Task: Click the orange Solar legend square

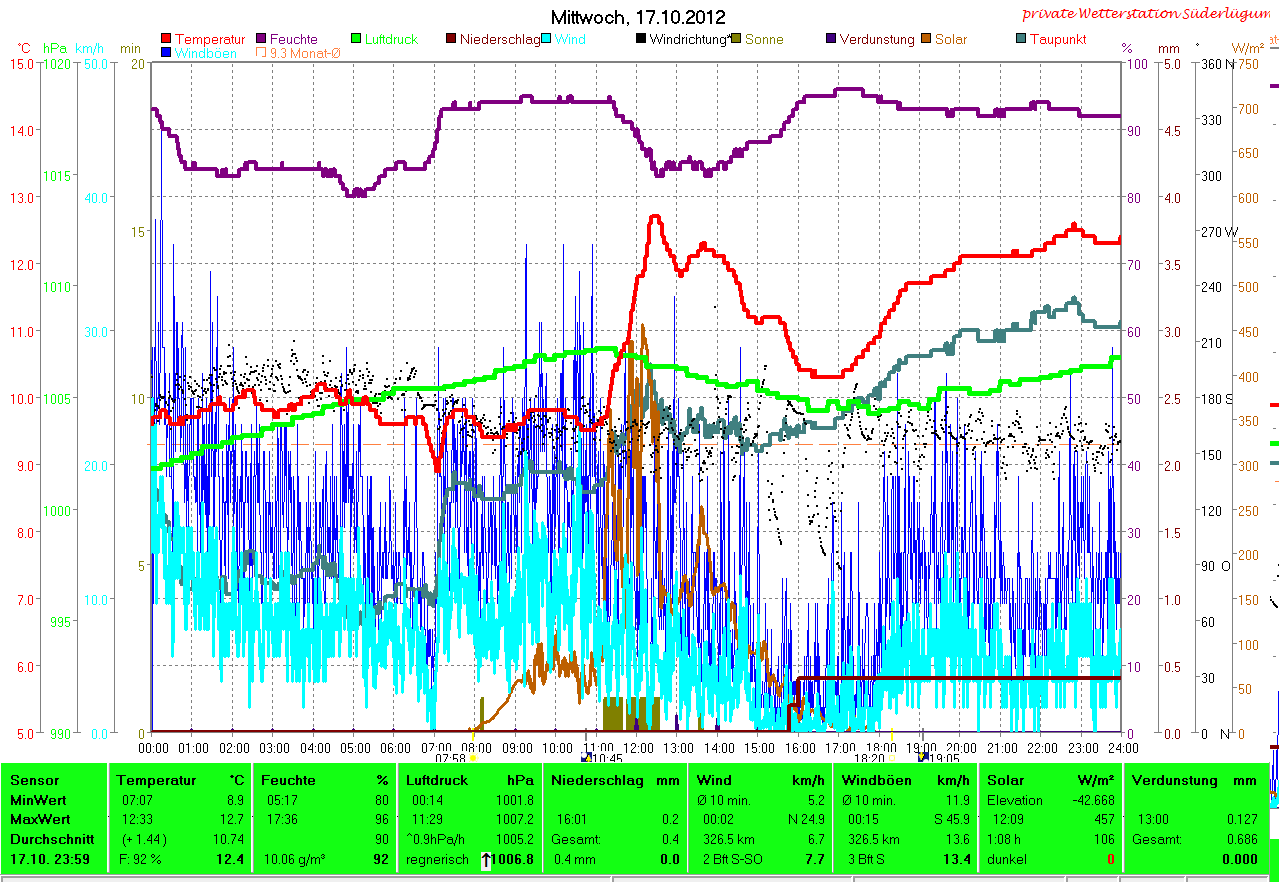Action: click(927, 40)
